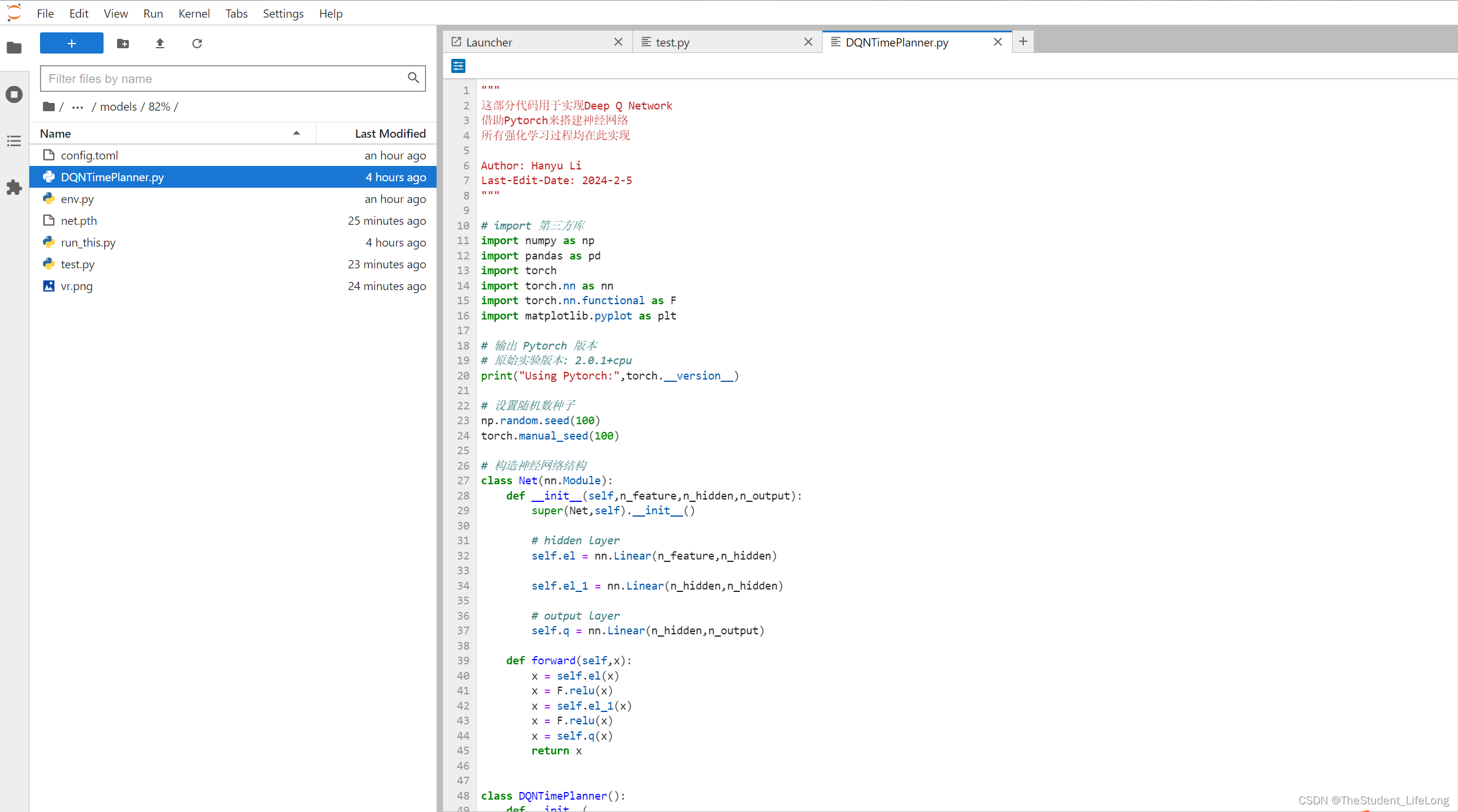The height and width of the screenshot is (812, 1458).
Task: Refresh the file browser list
Action: click(x=197, y=44)
